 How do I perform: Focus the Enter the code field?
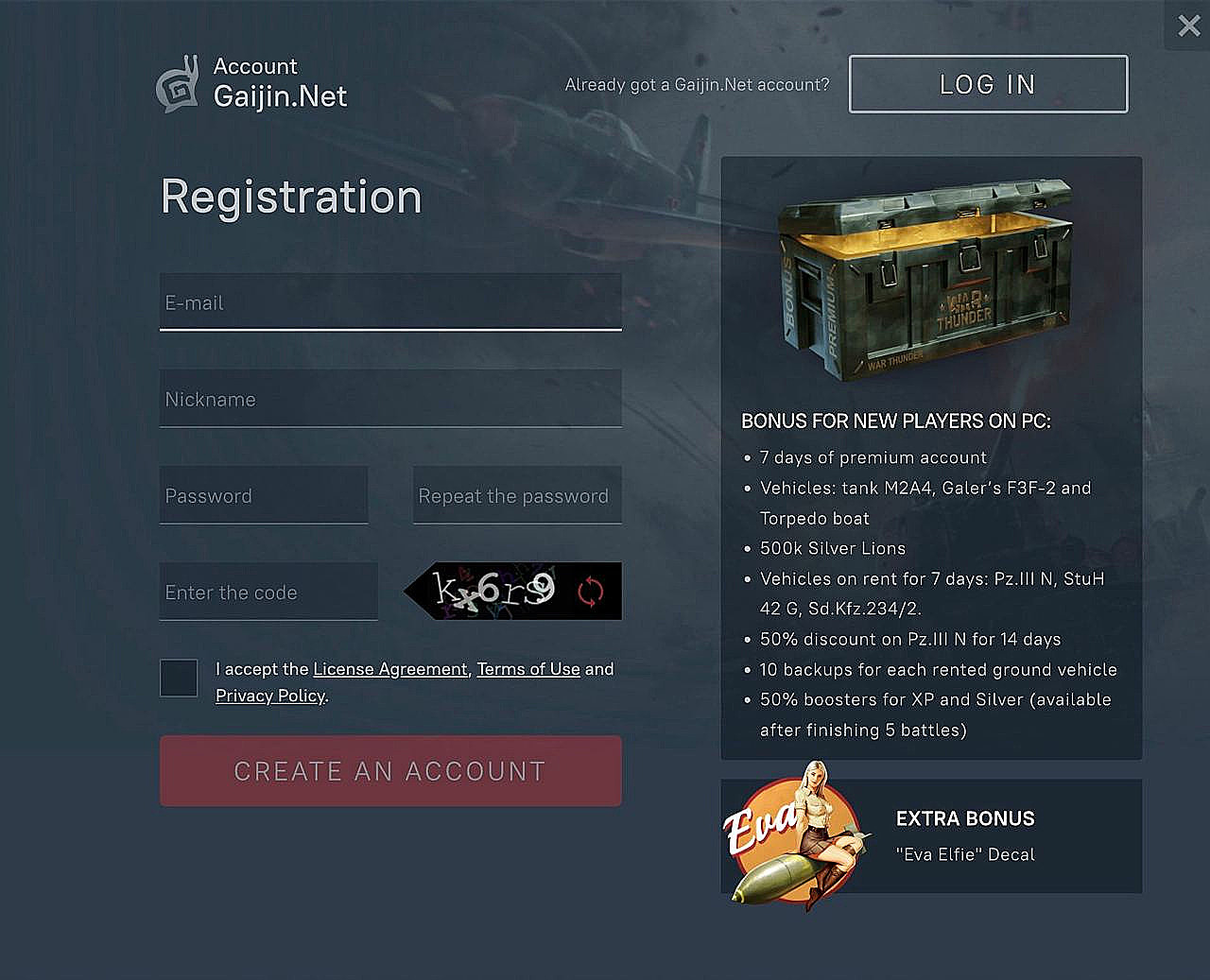tap(268, 592)
